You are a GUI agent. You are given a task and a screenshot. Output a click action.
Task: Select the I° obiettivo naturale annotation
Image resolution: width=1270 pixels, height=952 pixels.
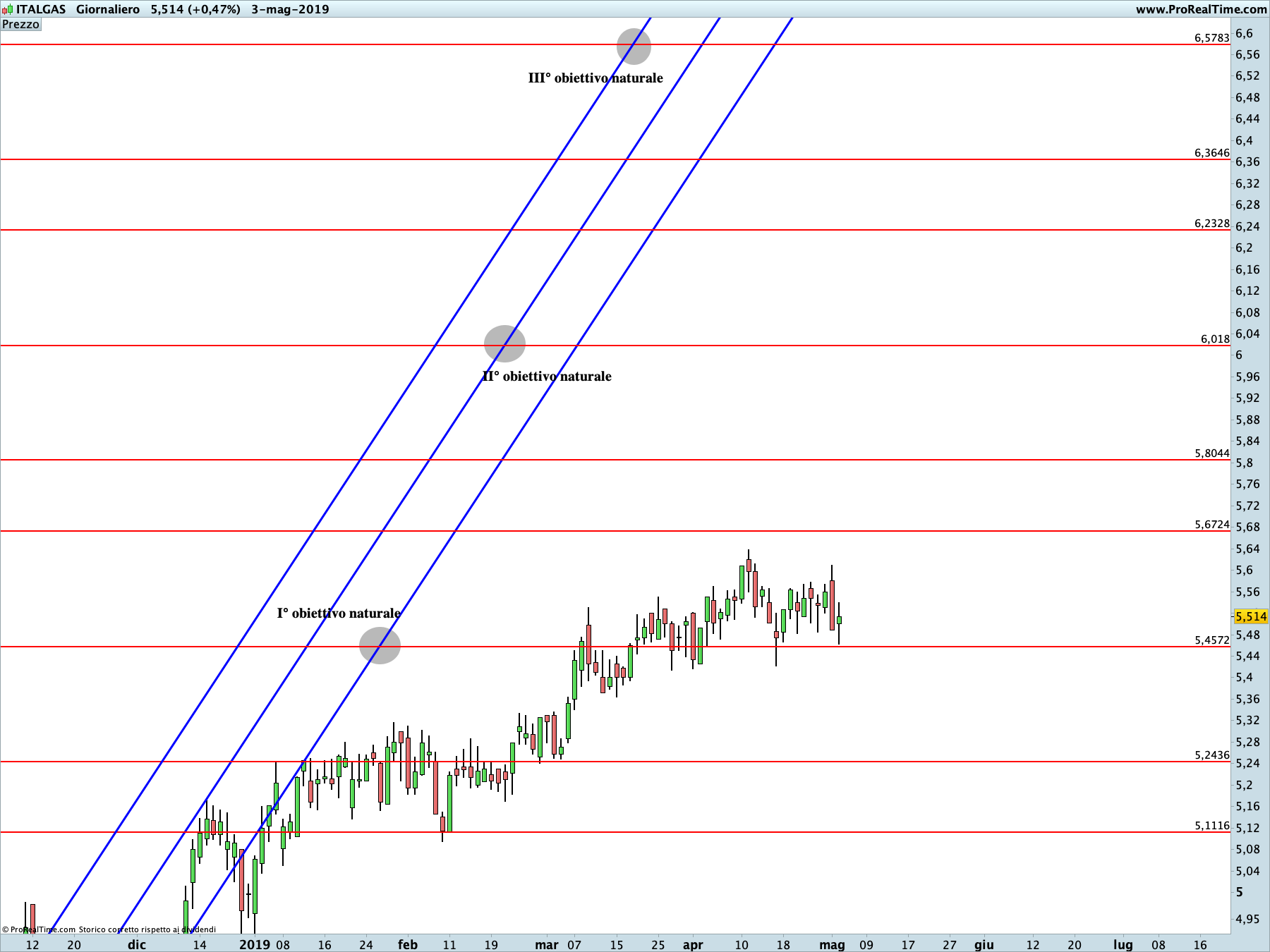click(339, 614)
